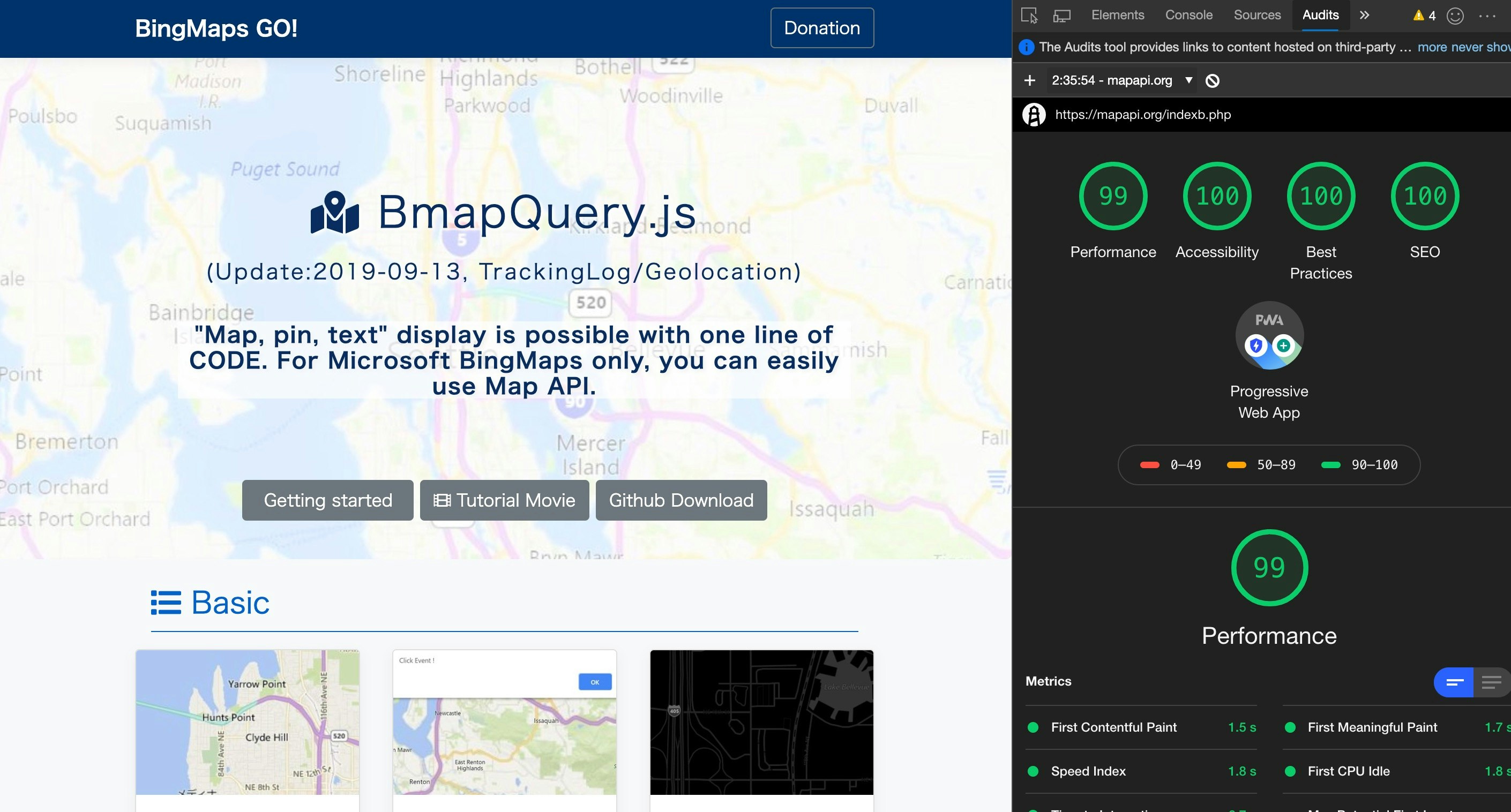Open the Sources panel

(x=1256, y=14)
